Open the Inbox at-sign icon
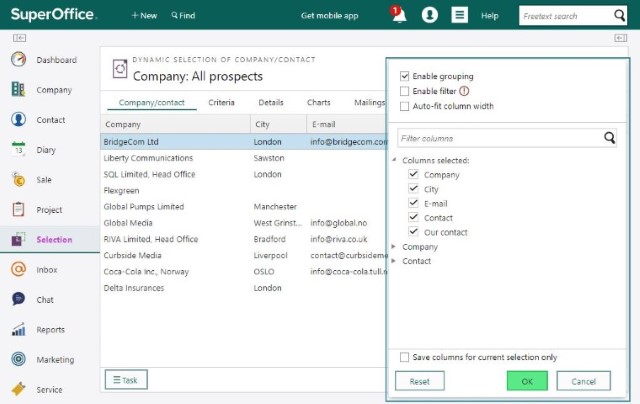The width and height of the screenshot is (640, 404). point(18,269)
